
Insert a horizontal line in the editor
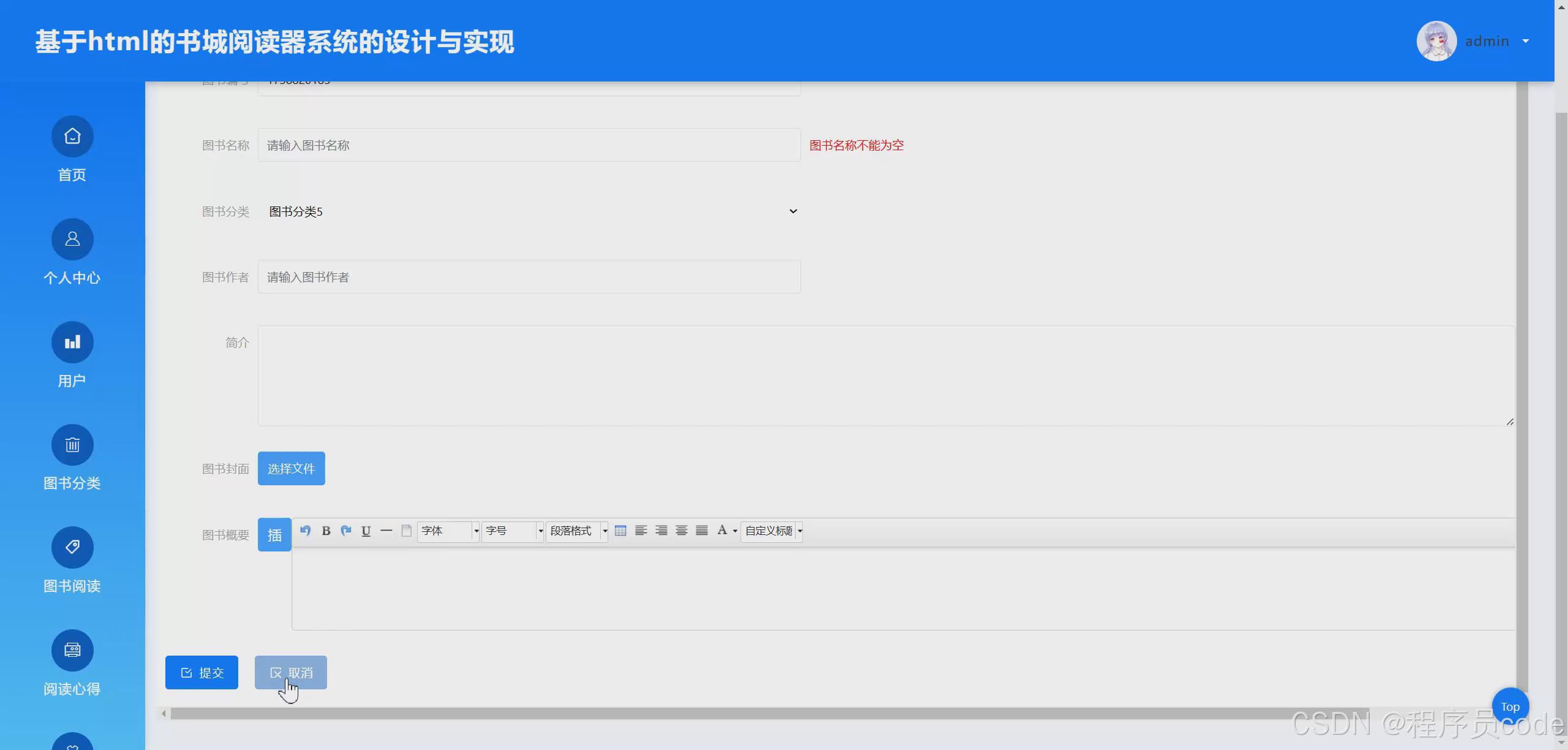(x=385, y=531)
